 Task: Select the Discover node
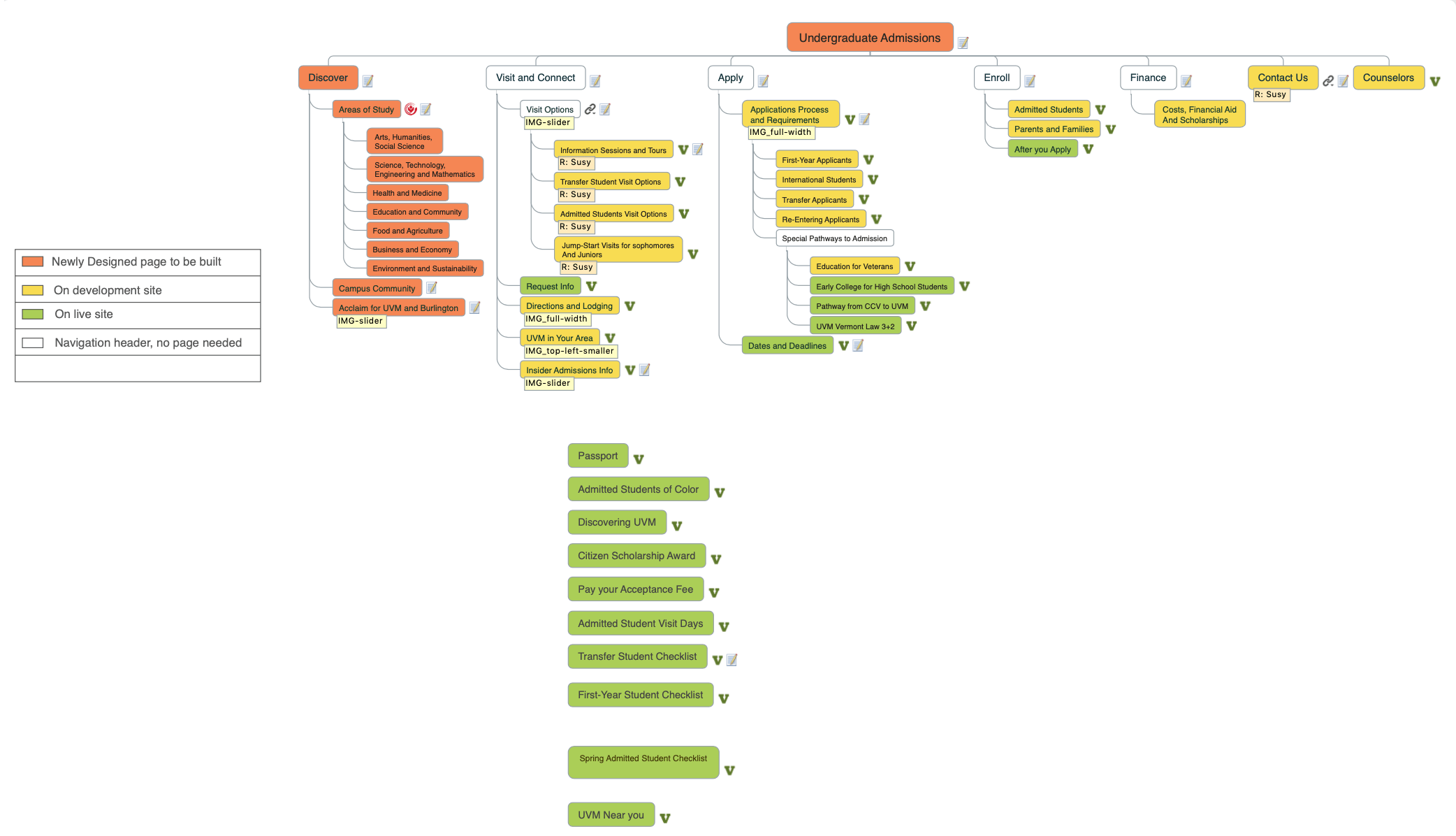tap(328, 78)
